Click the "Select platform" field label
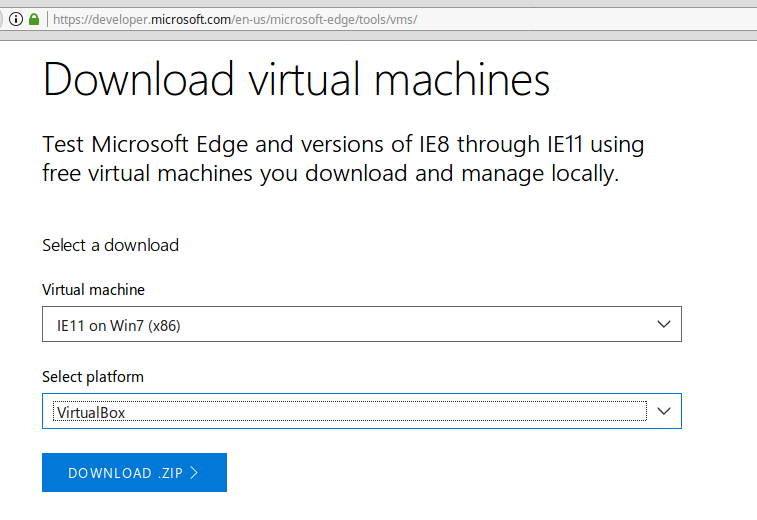This screenshot has height=520, width=757. pyautogui.click(x=93, y=377)
